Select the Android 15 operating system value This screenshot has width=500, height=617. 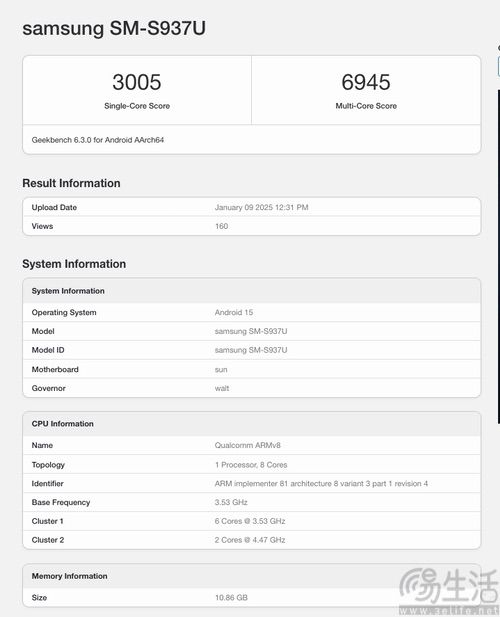(x=234, y=312)
